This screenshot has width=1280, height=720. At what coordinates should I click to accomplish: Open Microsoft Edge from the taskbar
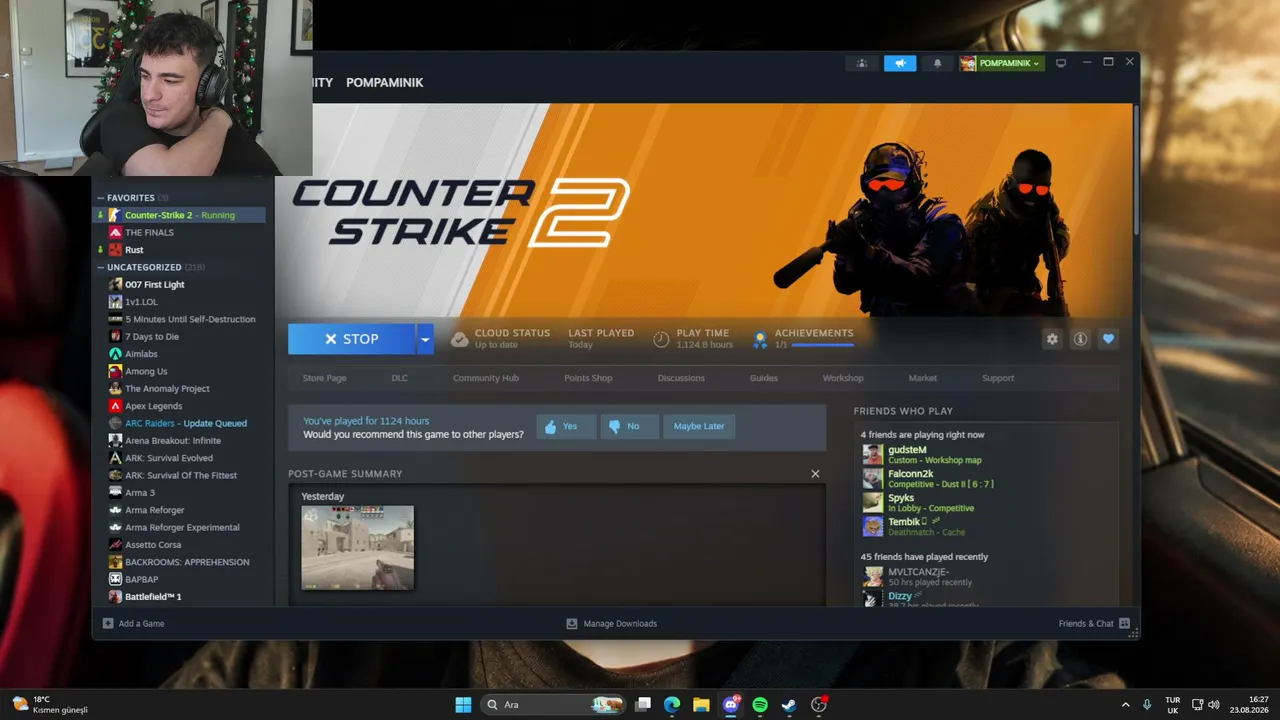[672, 705]
